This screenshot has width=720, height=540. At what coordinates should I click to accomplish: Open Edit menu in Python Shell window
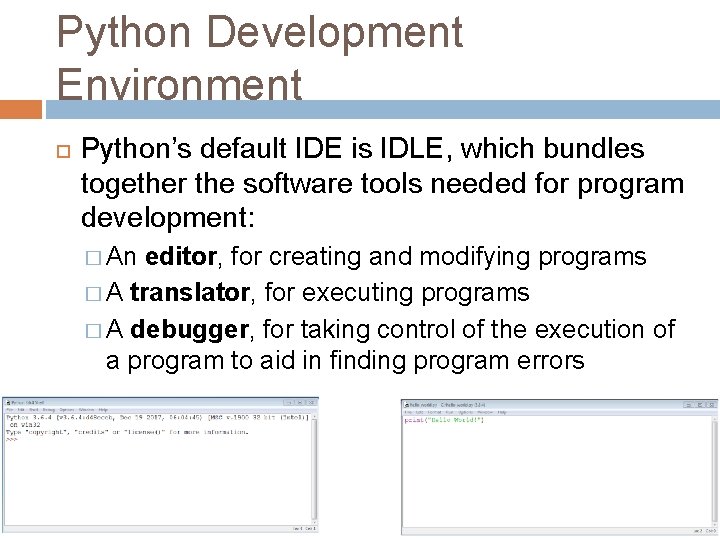click(x=21, y=410)
